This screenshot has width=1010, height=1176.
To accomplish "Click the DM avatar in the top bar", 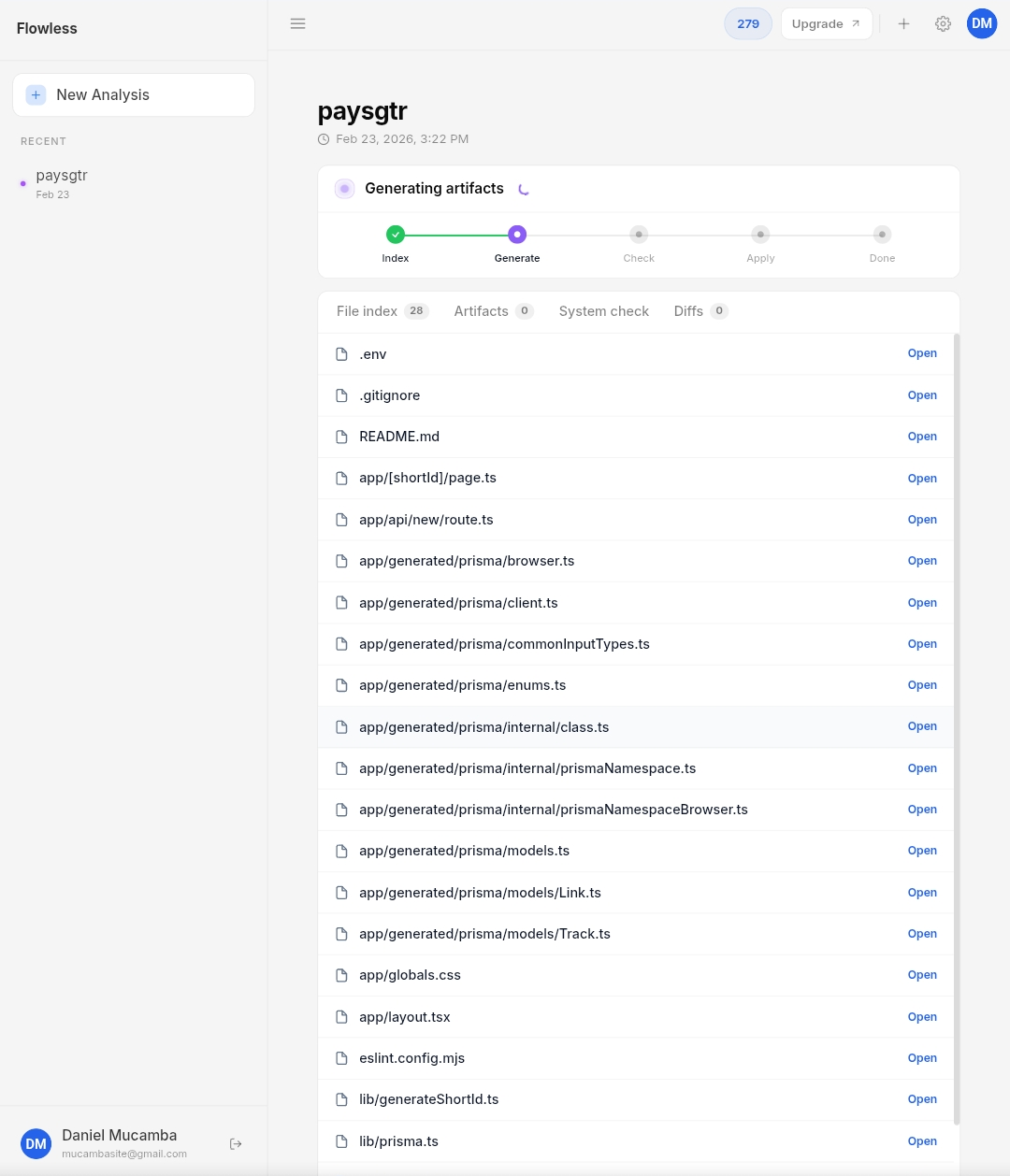I will (981, 23).
